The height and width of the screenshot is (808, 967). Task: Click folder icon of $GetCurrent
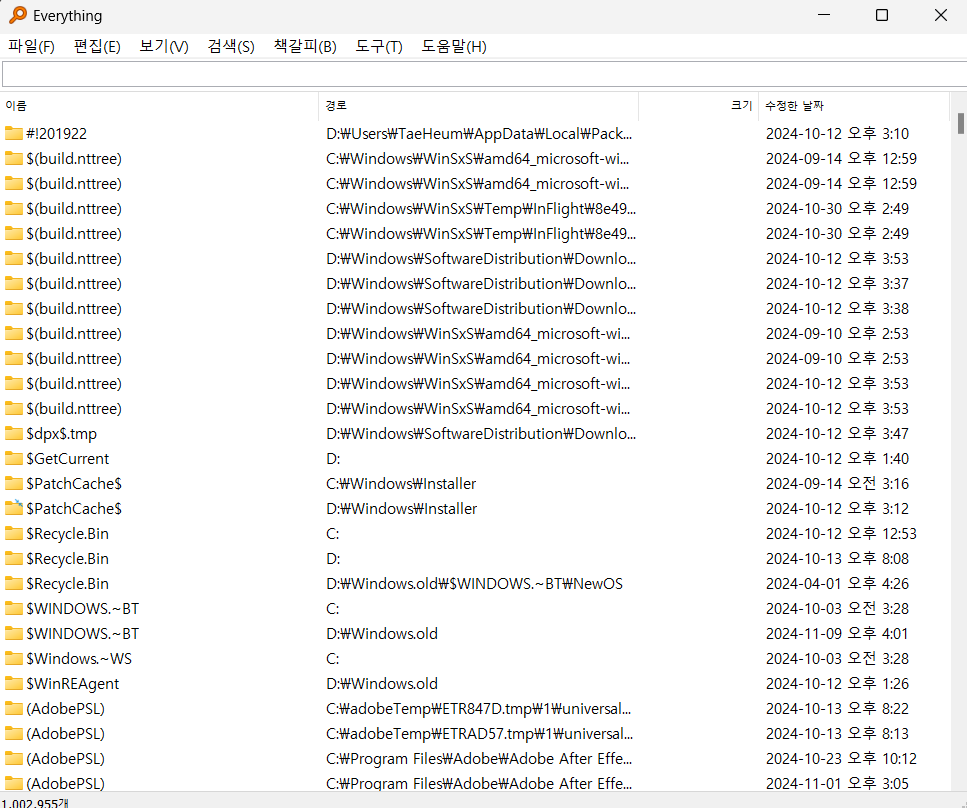[14, 458]
